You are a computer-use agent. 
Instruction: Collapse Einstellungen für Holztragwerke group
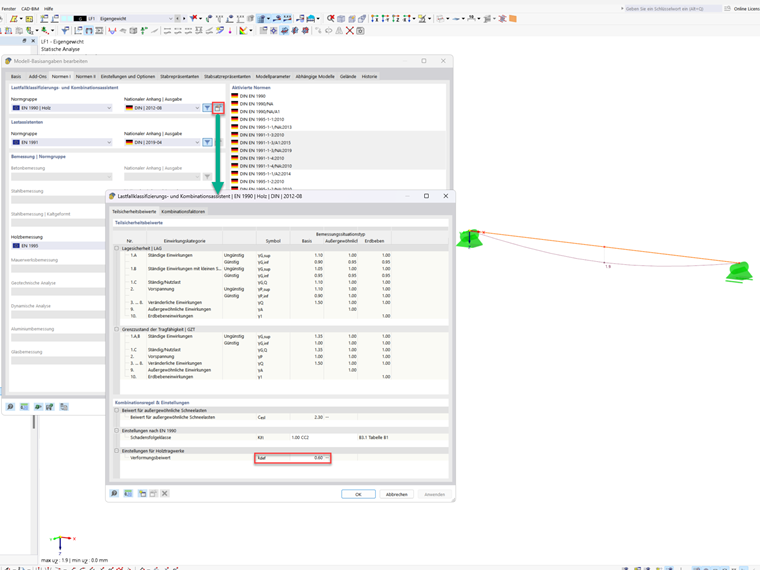click(116, 451)
